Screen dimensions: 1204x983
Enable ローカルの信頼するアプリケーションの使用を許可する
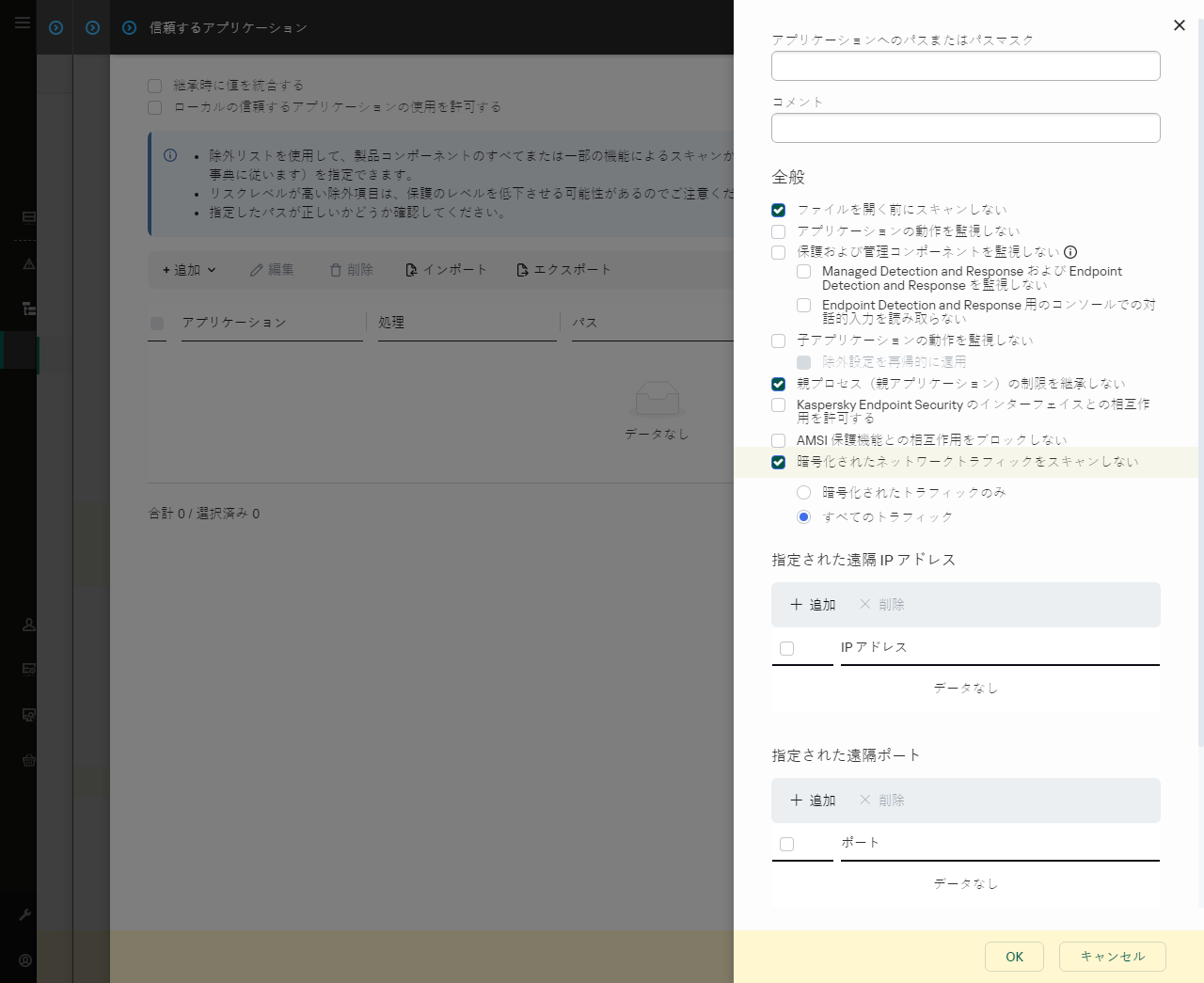(x=154, y=107)
